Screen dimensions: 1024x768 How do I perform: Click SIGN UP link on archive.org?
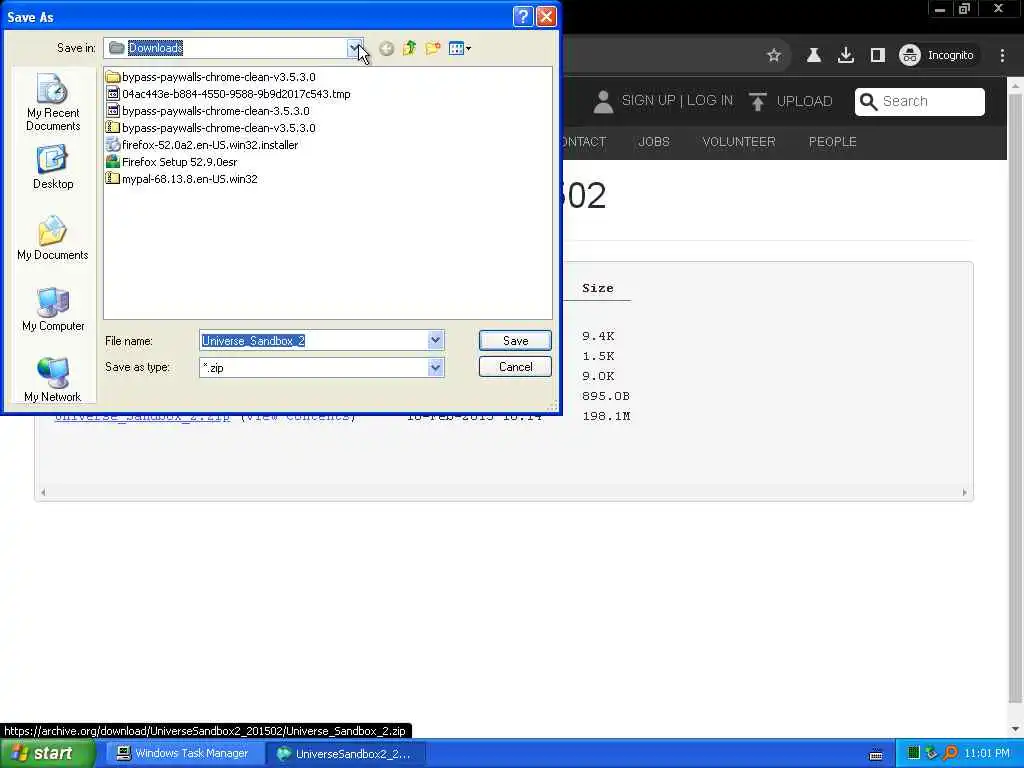648,101
